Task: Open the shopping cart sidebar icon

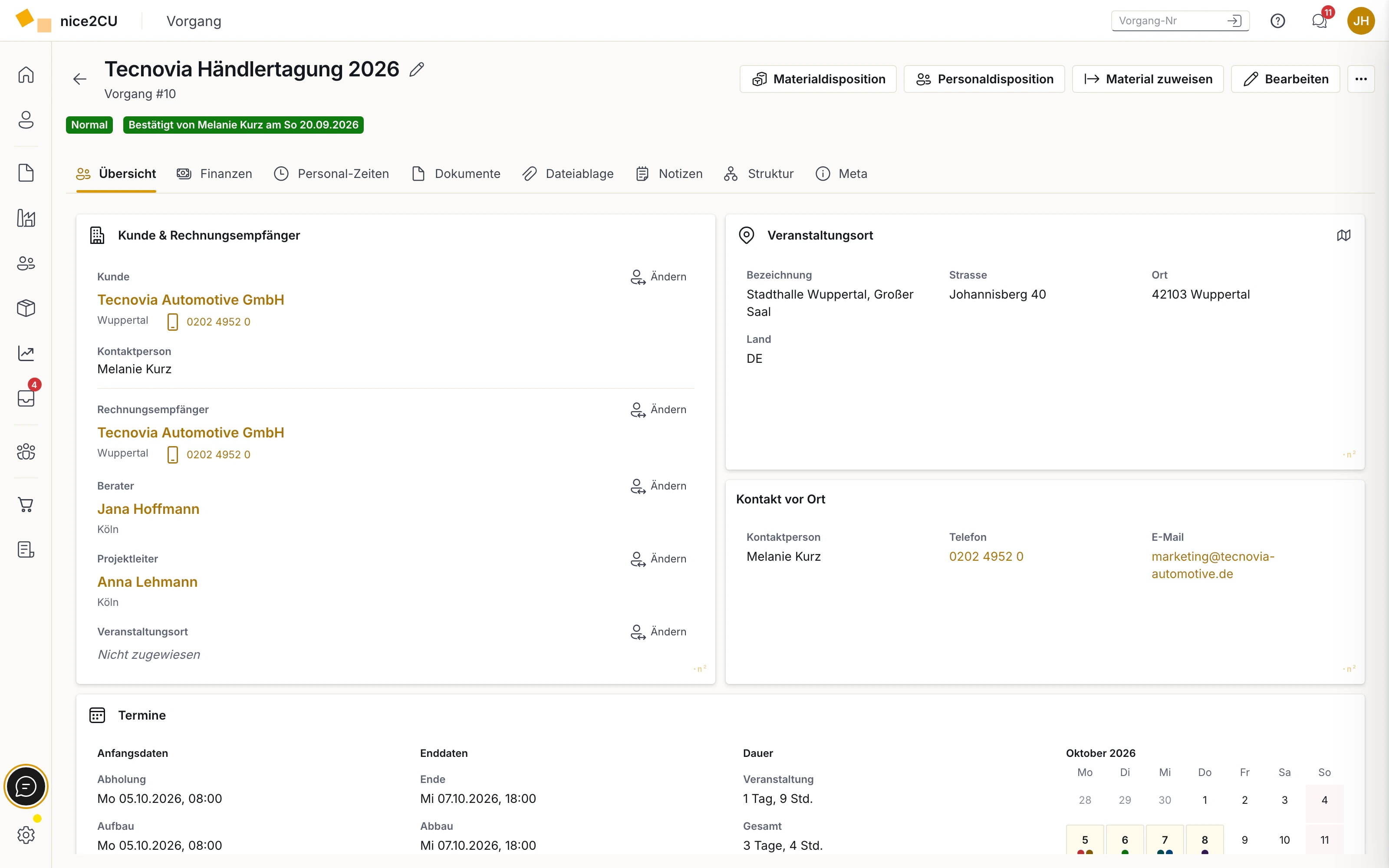Action: pyautogui.click(x=26, y=505)
